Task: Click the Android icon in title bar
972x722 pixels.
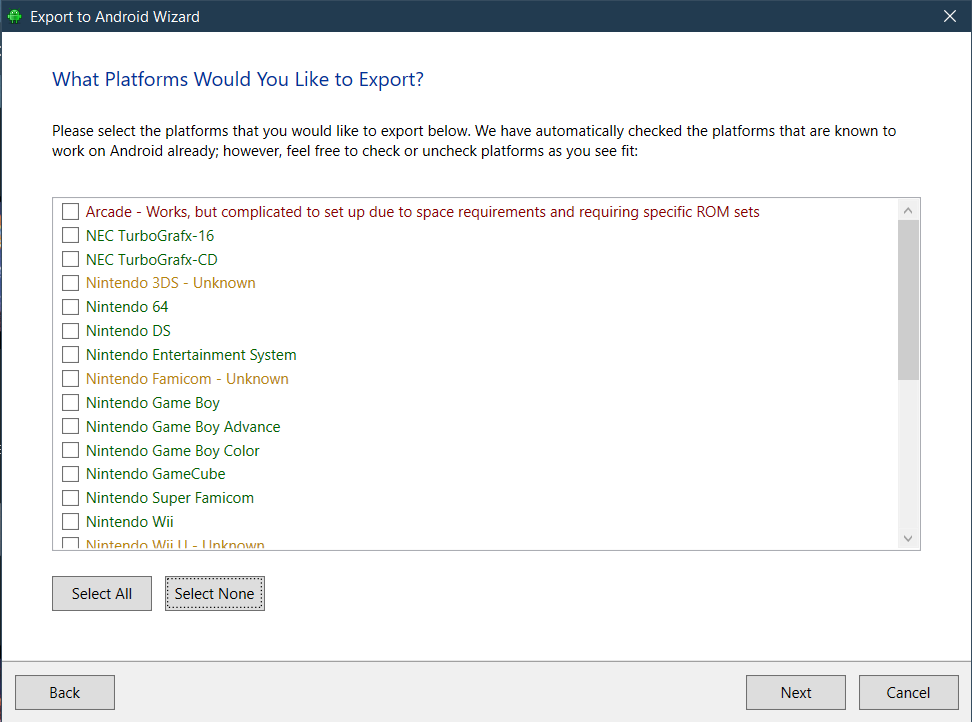Action: coord(14,16)
